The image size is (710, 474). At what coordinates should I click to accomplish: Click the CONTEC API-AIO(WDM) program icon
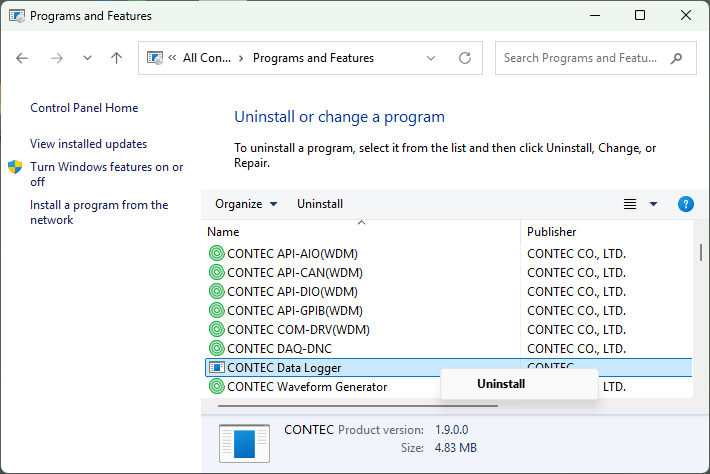(x=216, y=253)
